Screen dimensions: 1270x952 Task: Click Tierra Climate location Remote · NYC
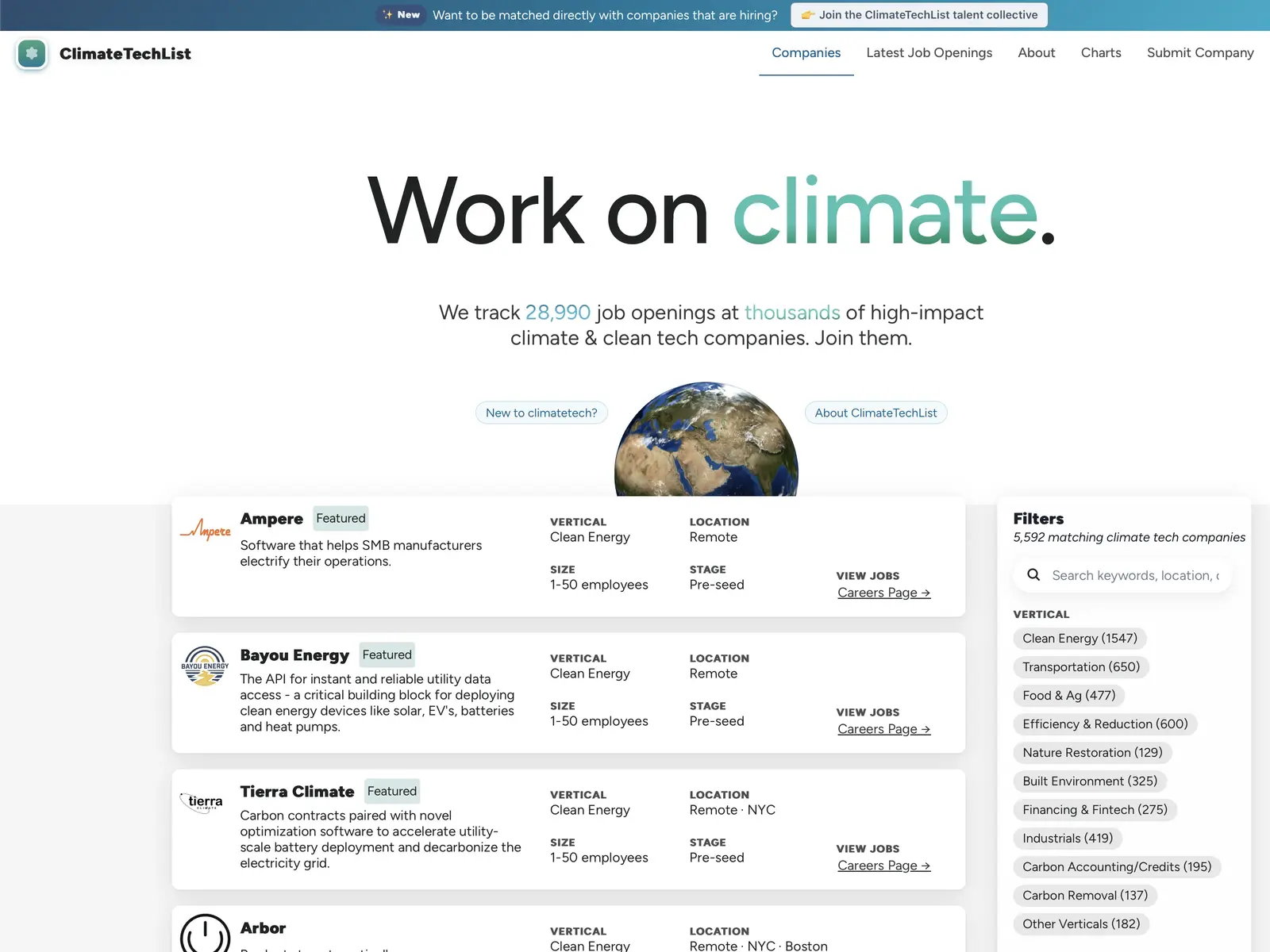[x=733, y=810]
